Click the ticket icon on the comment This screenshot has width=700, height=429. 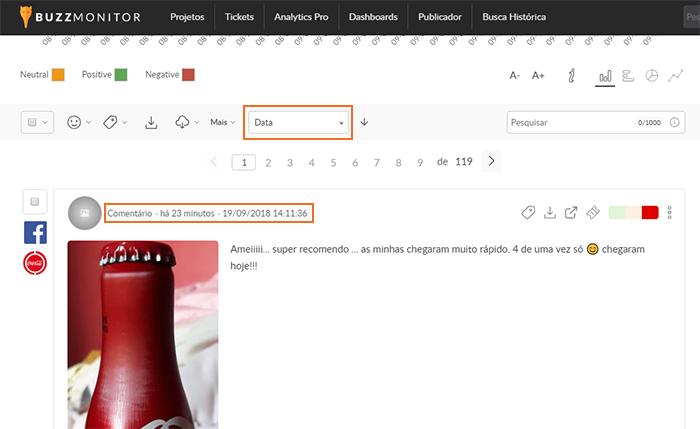(x=592, y=212)
